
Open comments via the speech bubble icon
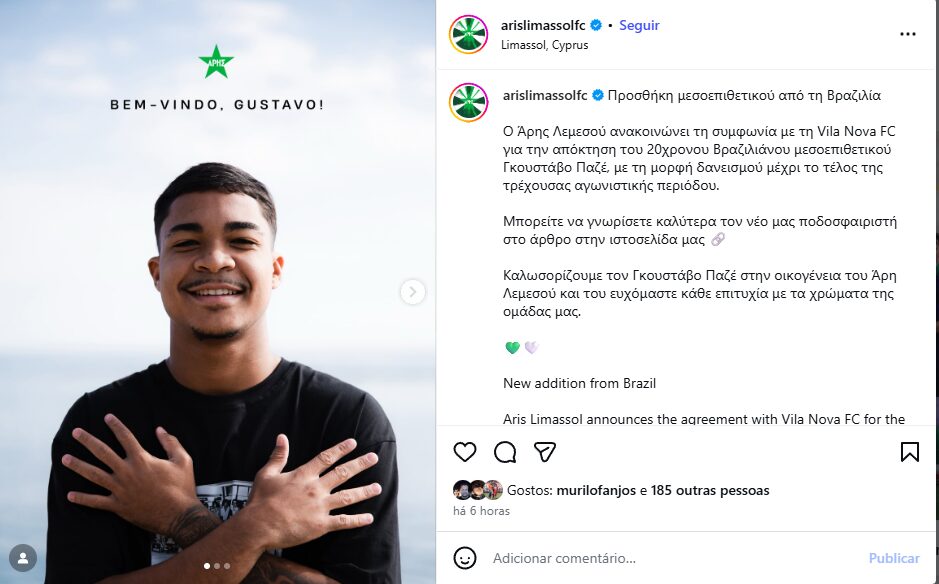pos(505,452)
